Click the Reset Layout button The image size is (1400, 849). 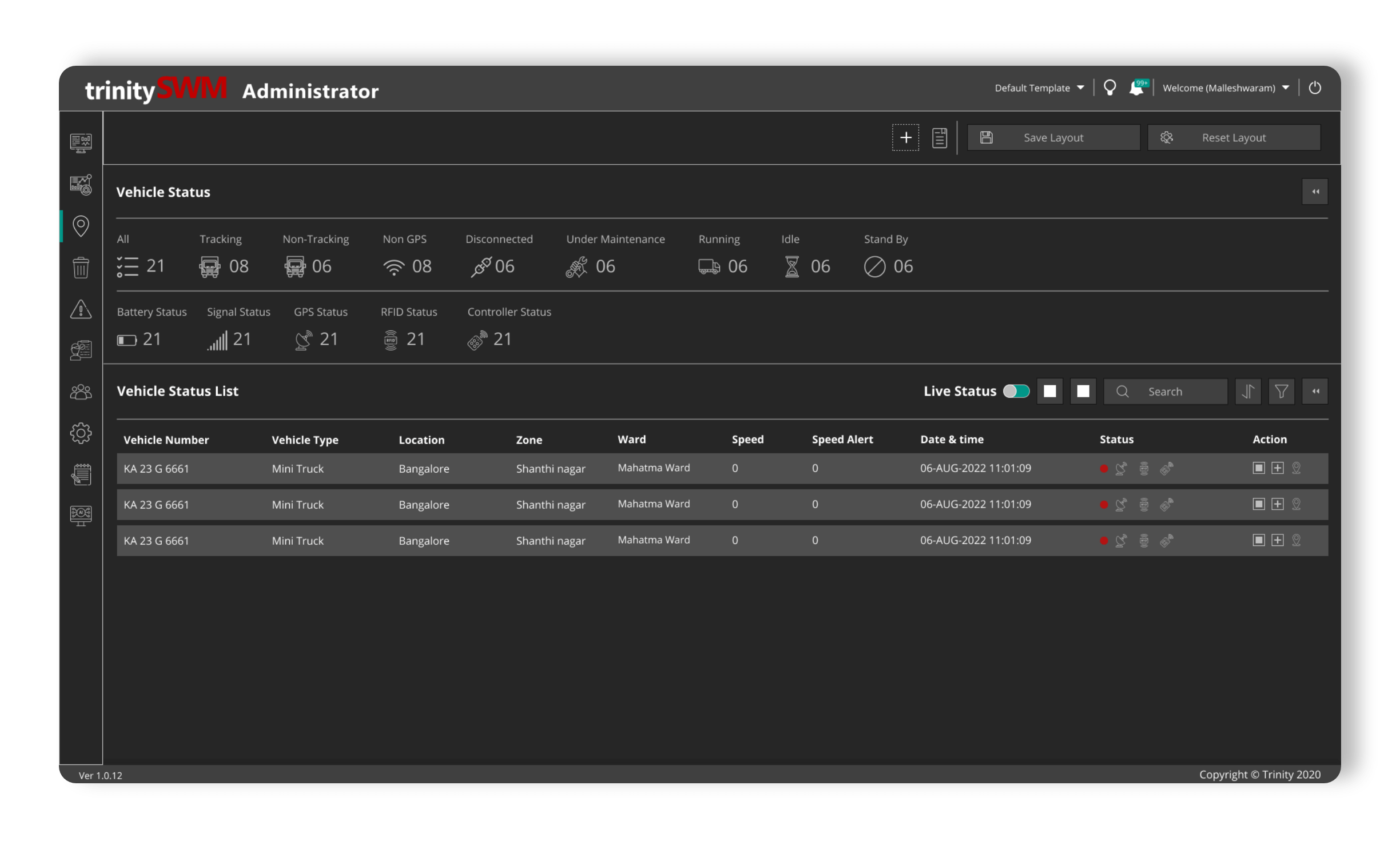coord(1234,137)
